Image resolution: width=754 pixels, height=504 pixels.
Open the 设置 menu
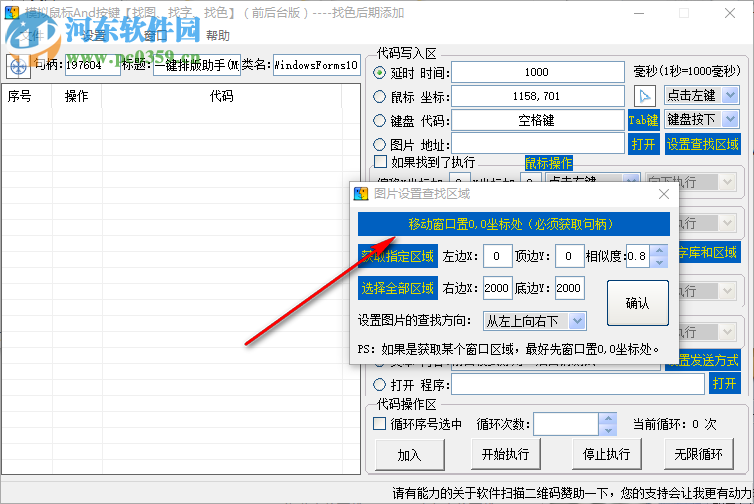pos(94,36)
